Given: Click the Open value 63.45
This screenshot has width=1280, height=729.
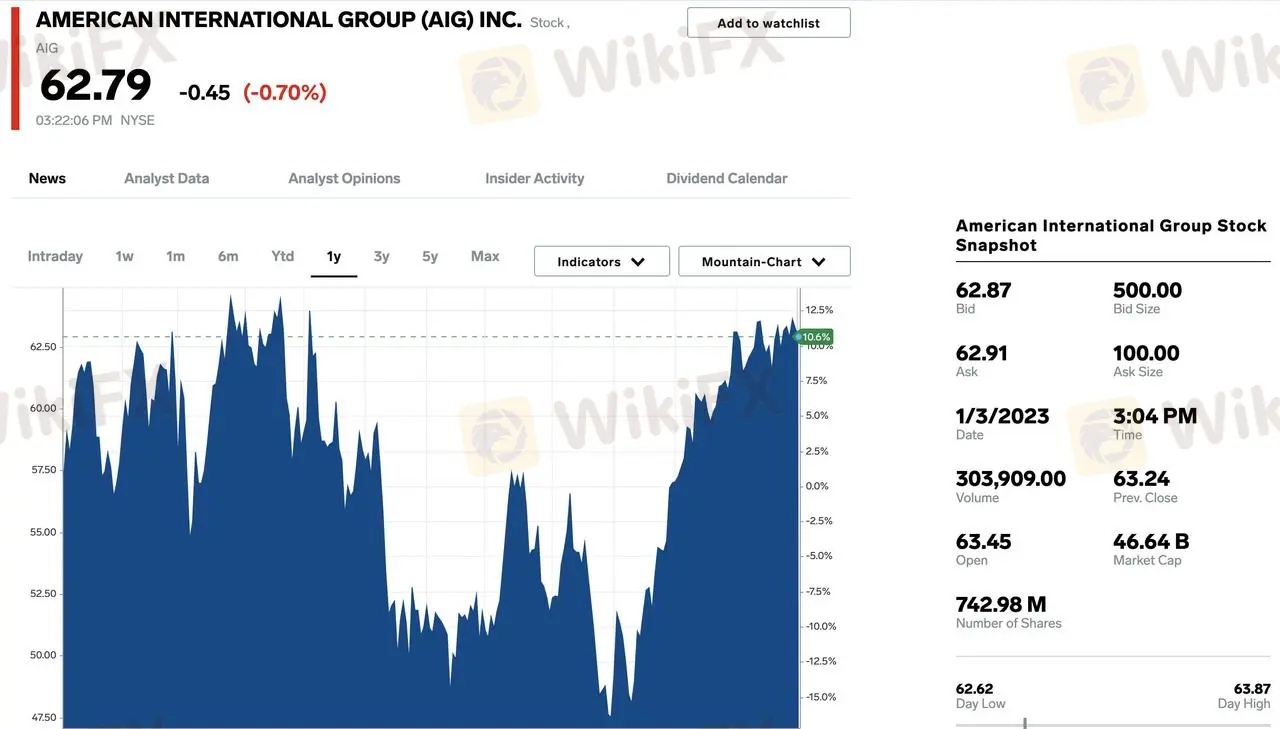Looking at the screenshot, I should 984,542.
